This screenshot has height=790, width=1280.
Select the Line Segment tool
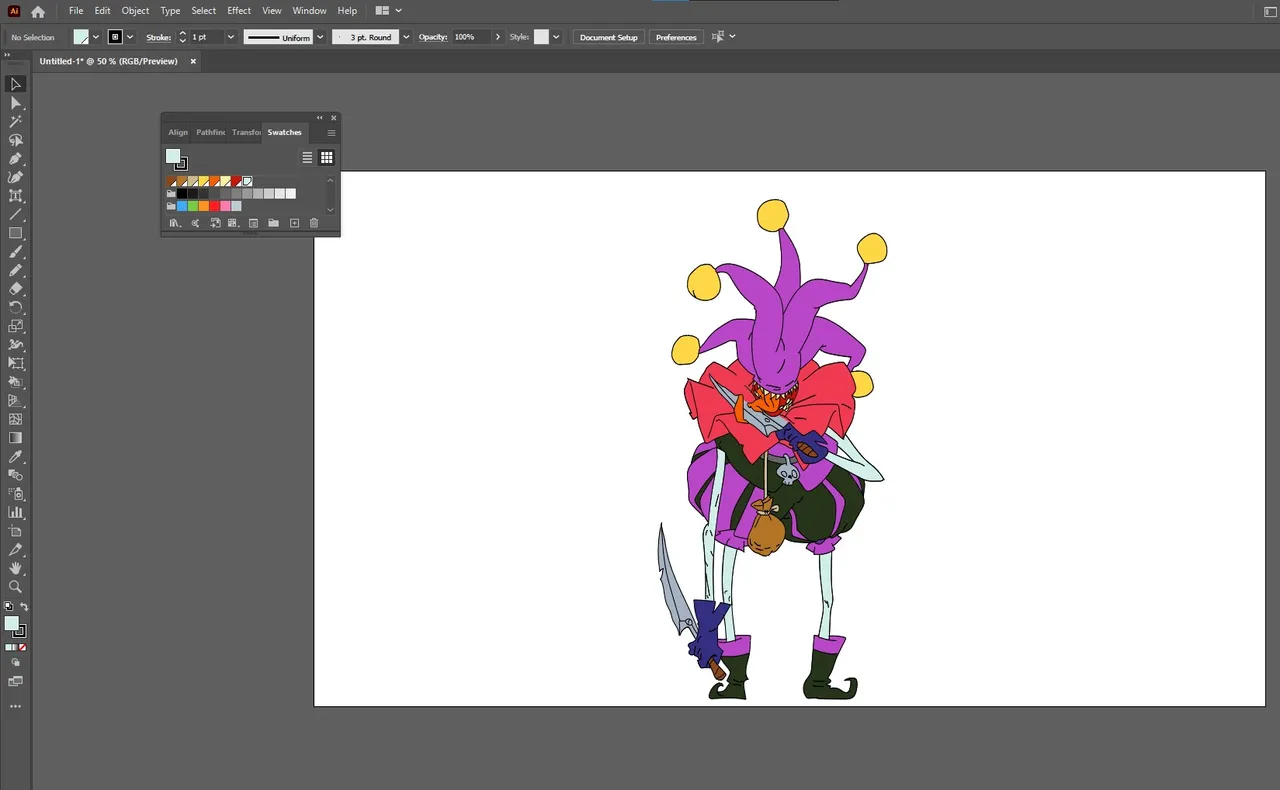[15, 215]
